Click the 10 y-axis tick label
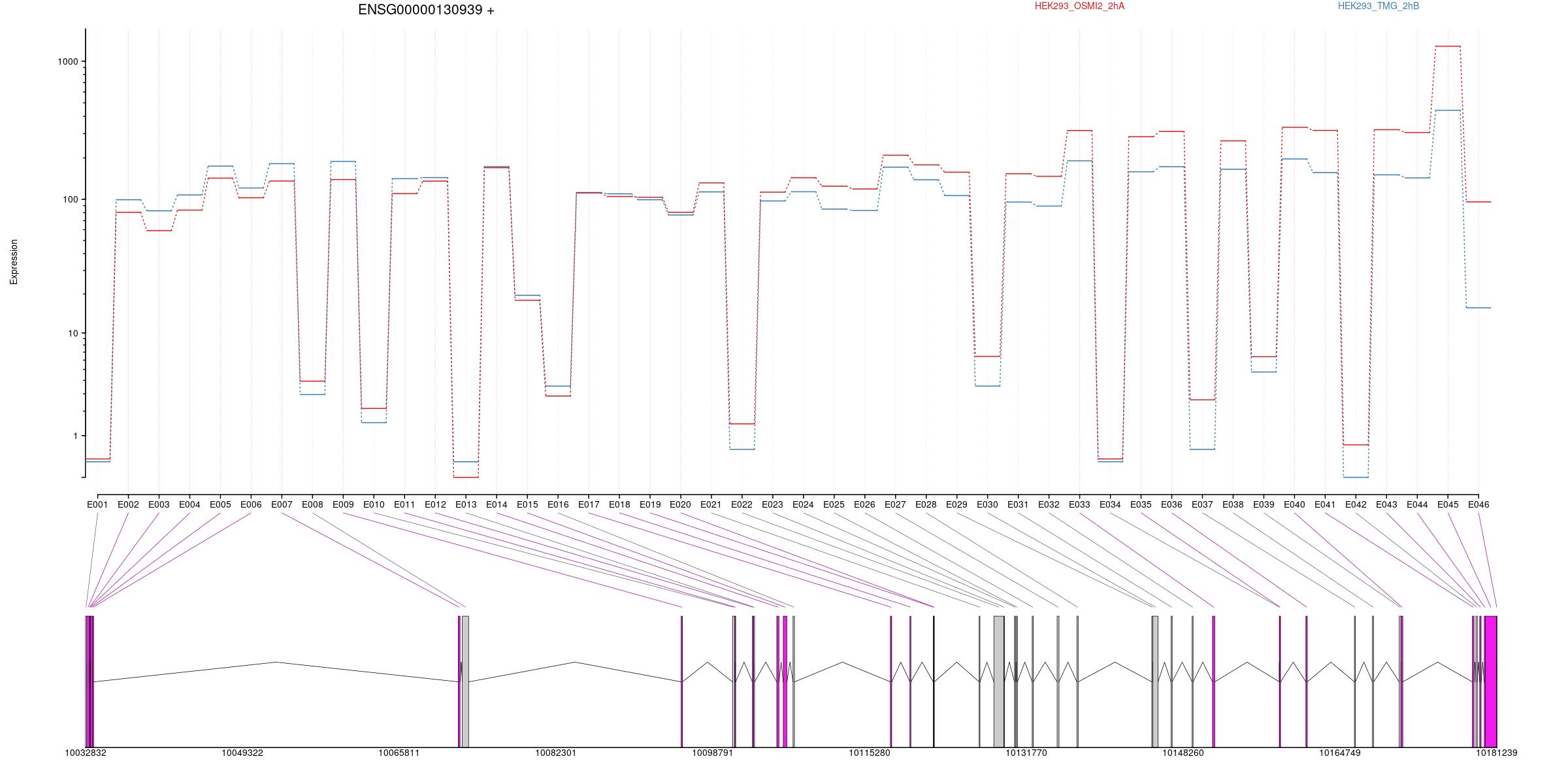Viewport: 1568px width, 784px height. coord(73,333)
